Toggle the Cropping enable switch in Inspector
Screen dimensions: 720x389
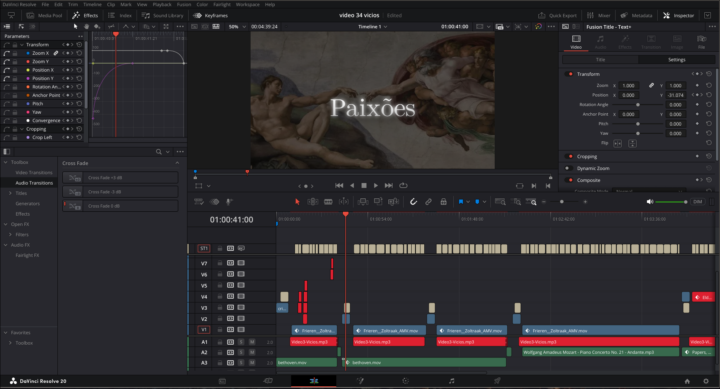point(569,157)
